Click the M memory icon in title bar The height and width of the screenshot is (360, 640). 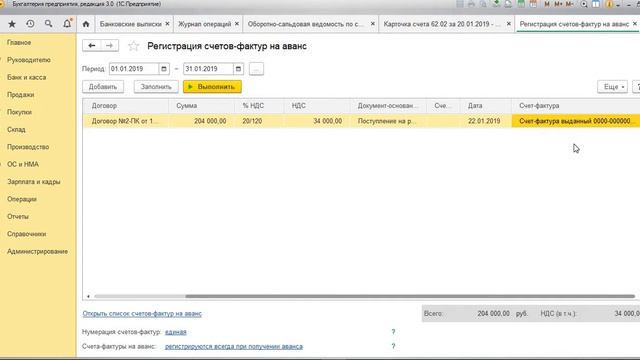click(547, 4)
